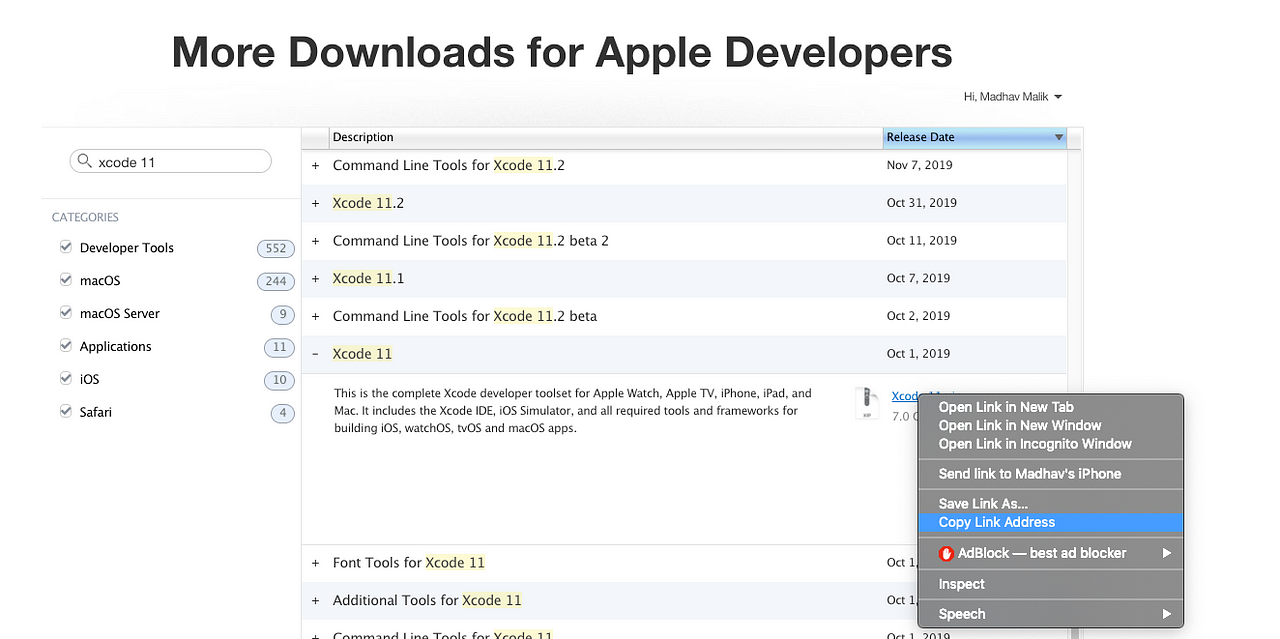Click the Oct 31, 2019 release date
Screen dimensions: 1280x639
click(922, 202)
